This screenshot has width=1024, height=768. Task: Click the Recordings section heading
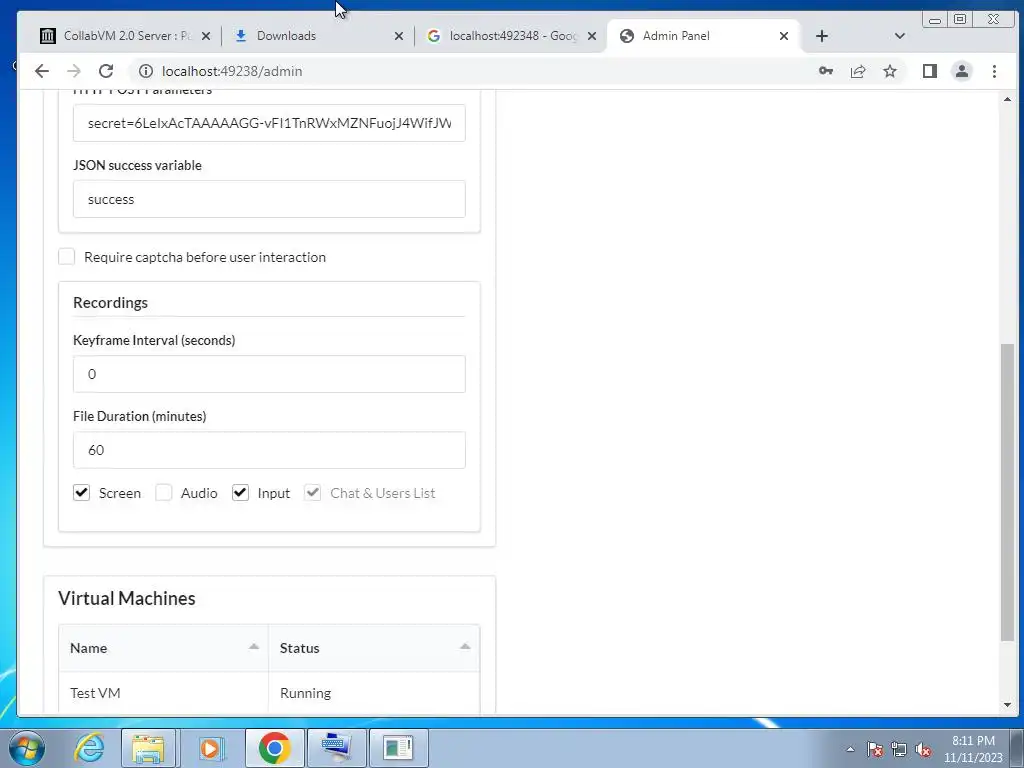click(x=110, y=302)
